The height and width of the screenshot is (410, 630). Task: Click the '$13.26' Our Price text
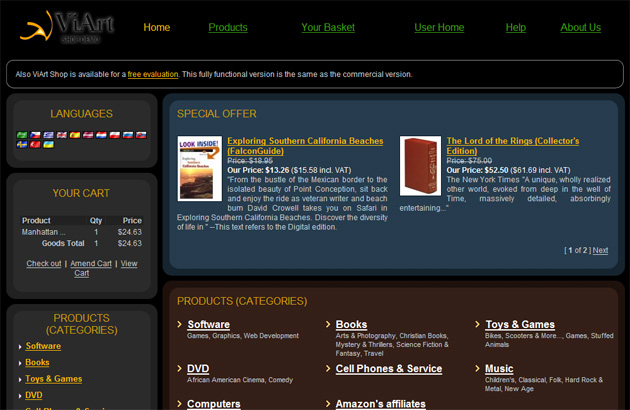277,170
